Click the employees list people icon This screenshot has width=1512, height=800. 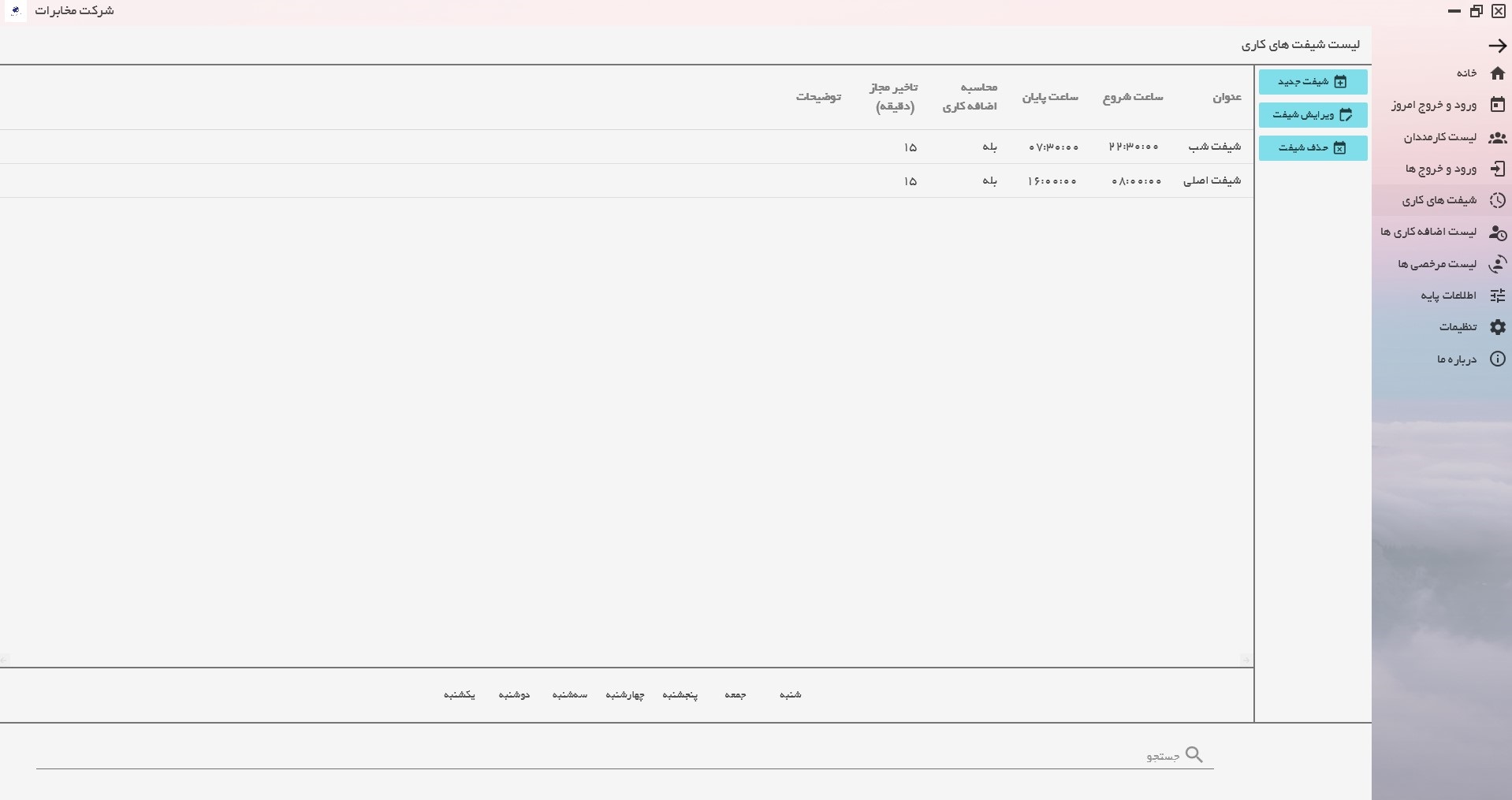coord(1497,137)
